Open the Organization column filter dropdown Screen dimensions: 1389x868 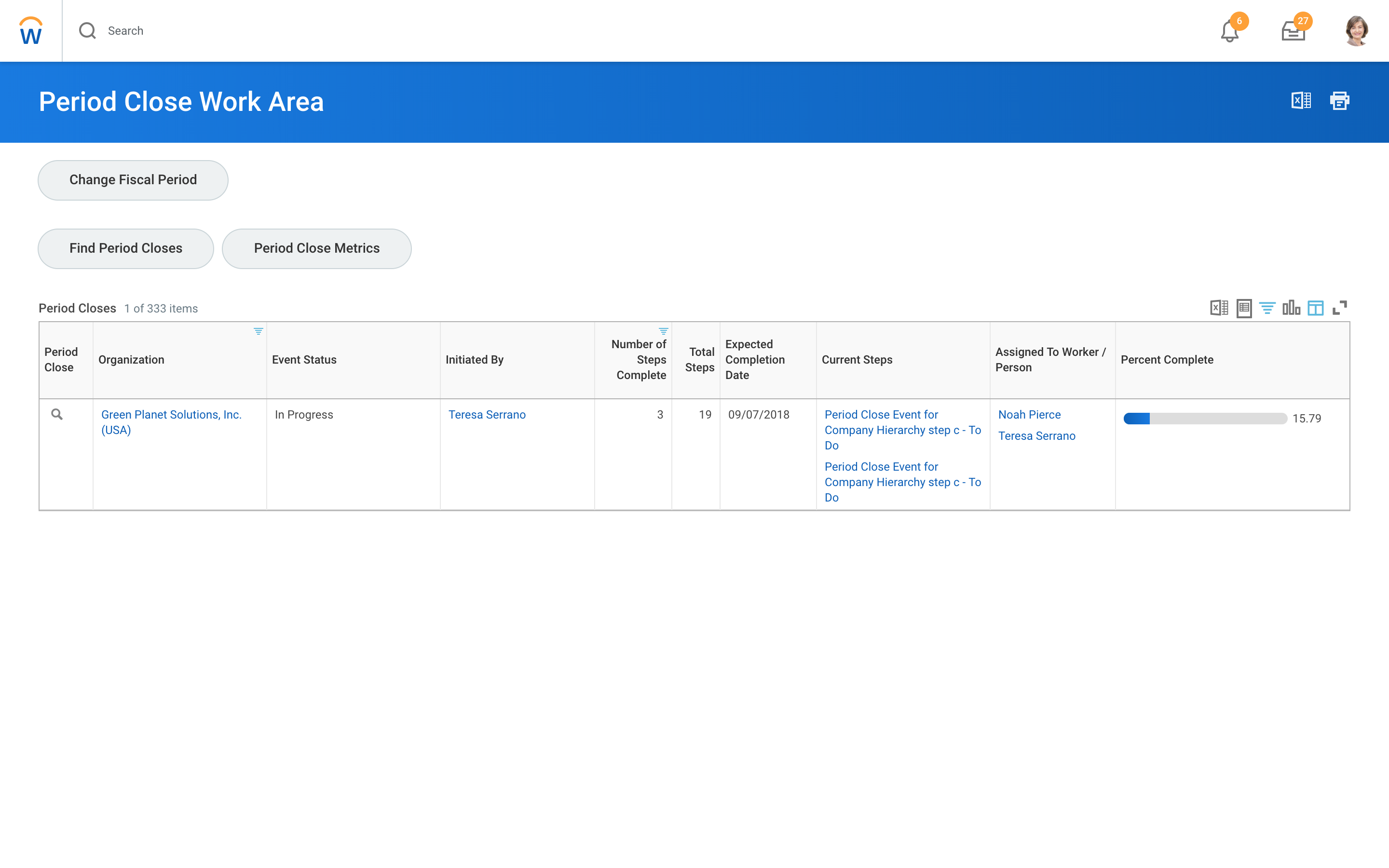pos(259,331)
